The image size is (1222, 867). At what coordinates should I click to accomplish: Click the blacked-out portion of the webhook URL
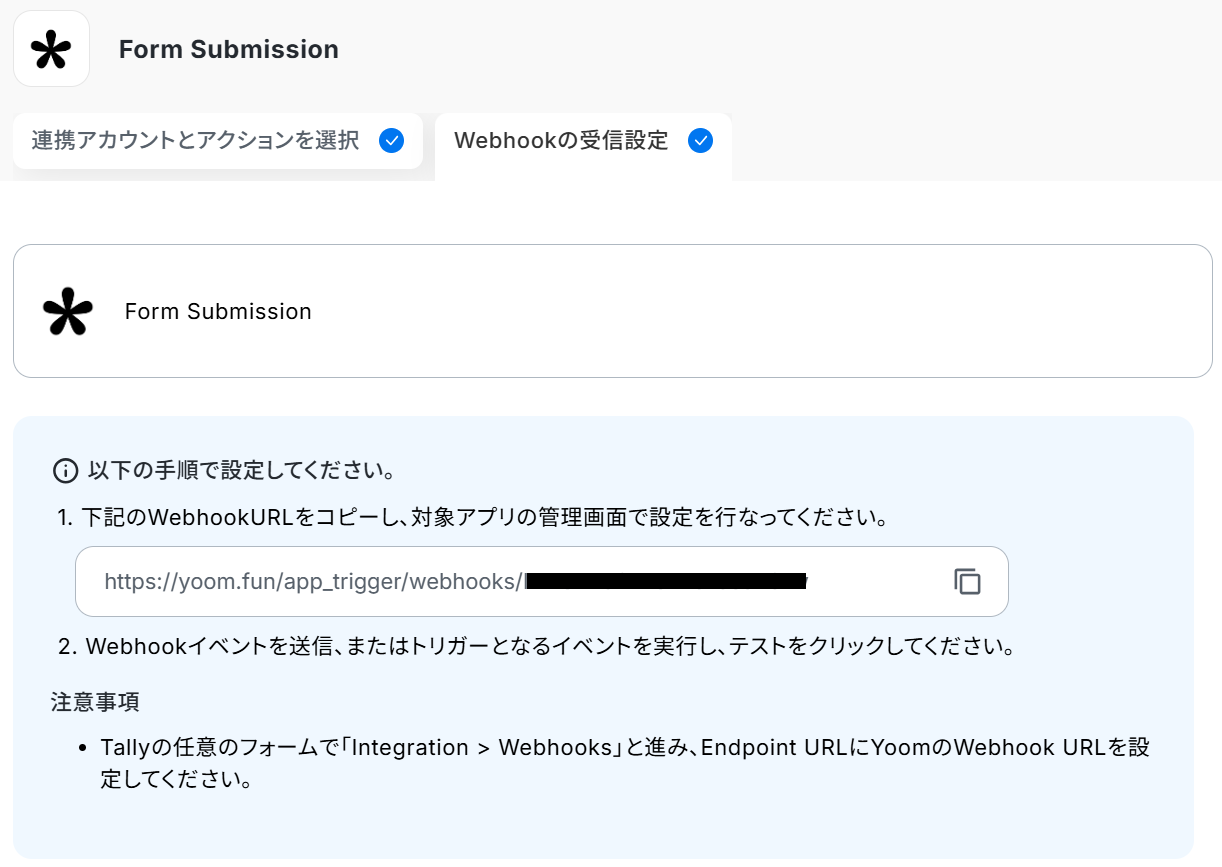(x=666, y=581)
